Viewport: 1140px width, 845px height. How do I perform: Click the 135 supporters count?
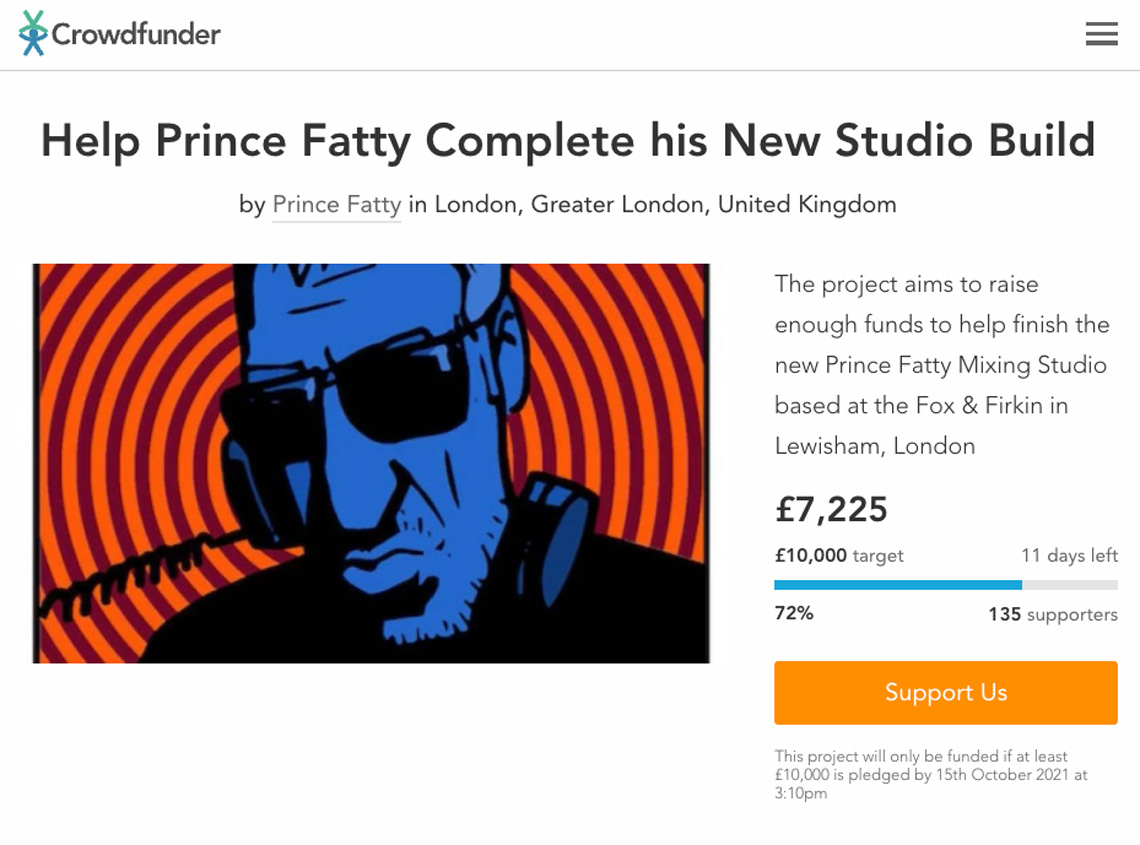pos(1053,614)
